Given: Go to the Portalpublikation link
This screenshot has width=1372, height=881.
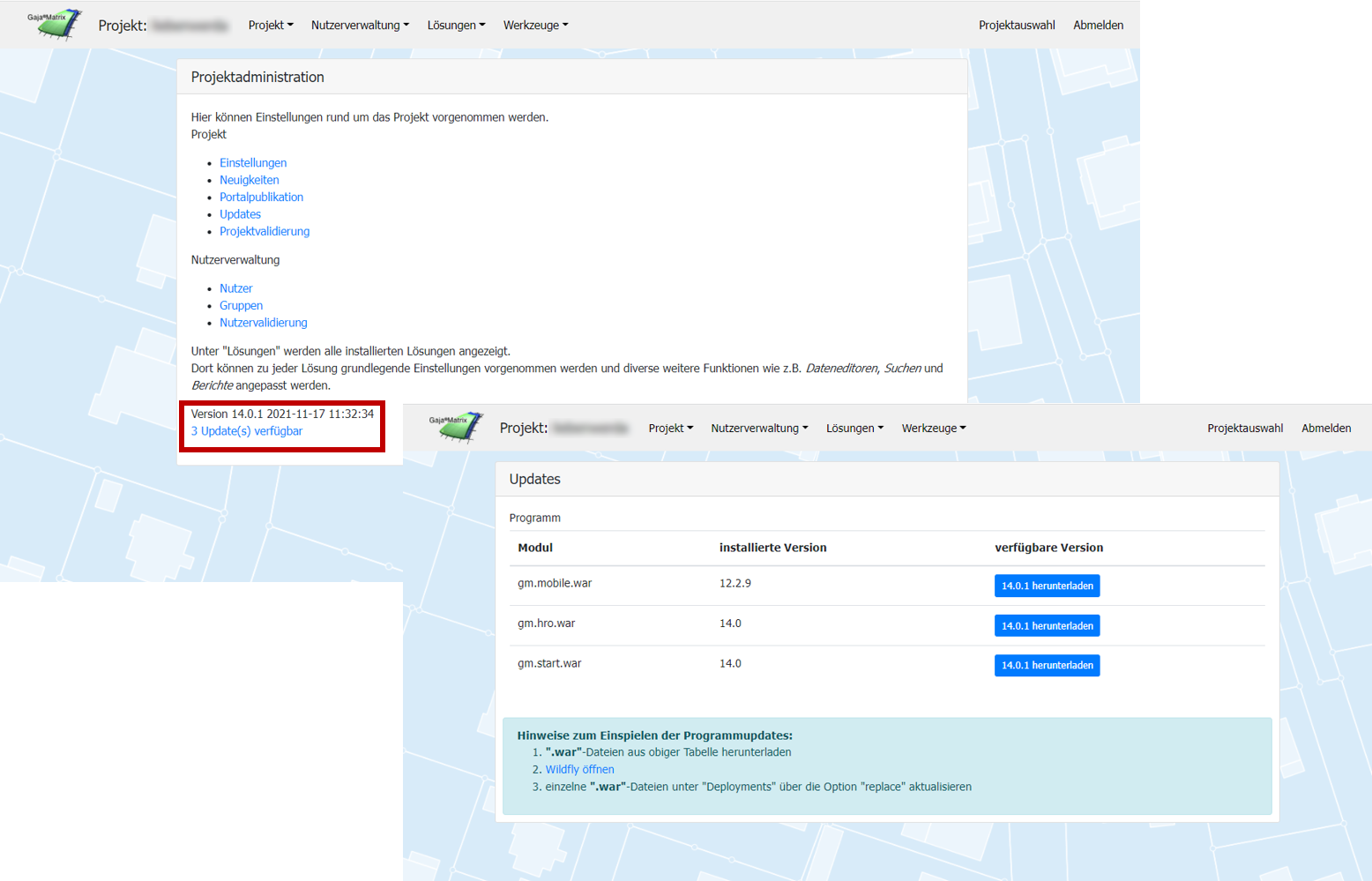Looking at the screenshot, I should [x=261, y=198].
